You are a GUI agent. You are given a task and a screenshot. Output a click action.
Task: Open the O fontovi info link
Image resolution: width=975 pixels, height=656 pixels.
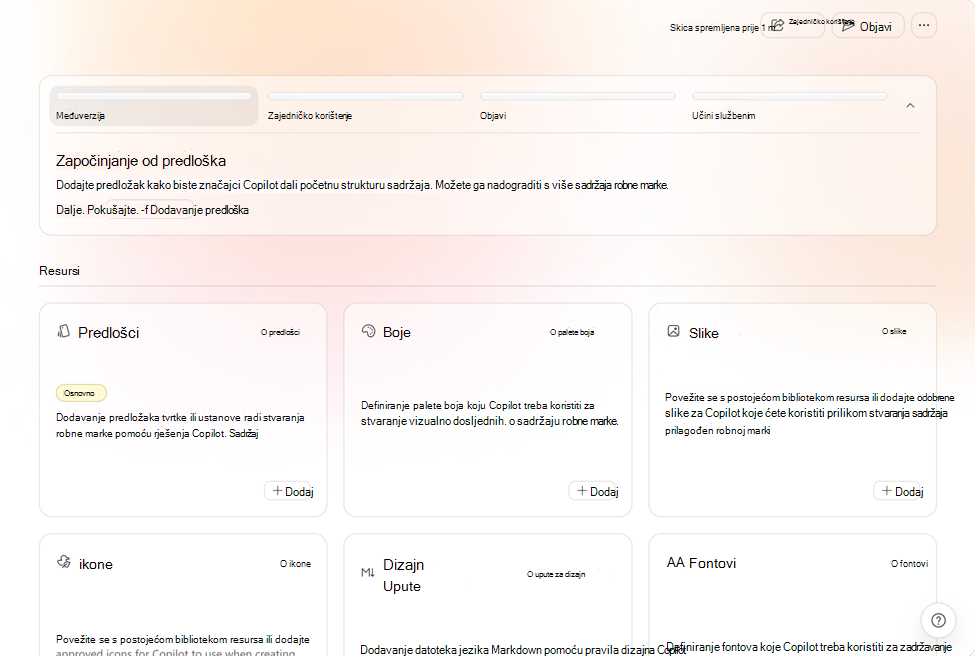(909, 563)
